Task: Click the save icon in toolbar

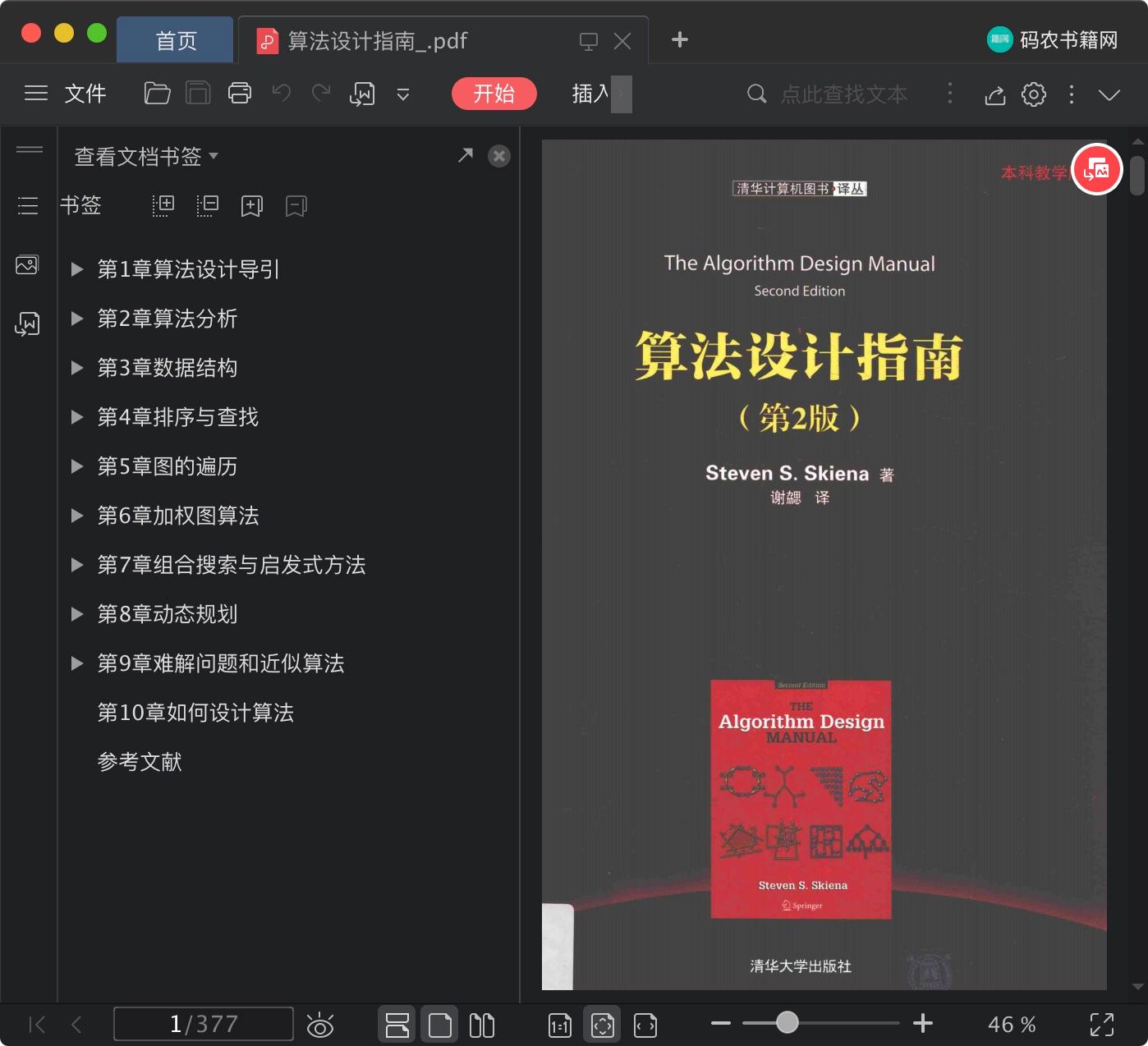Action: pyautogui.click(x=198, y=94)
